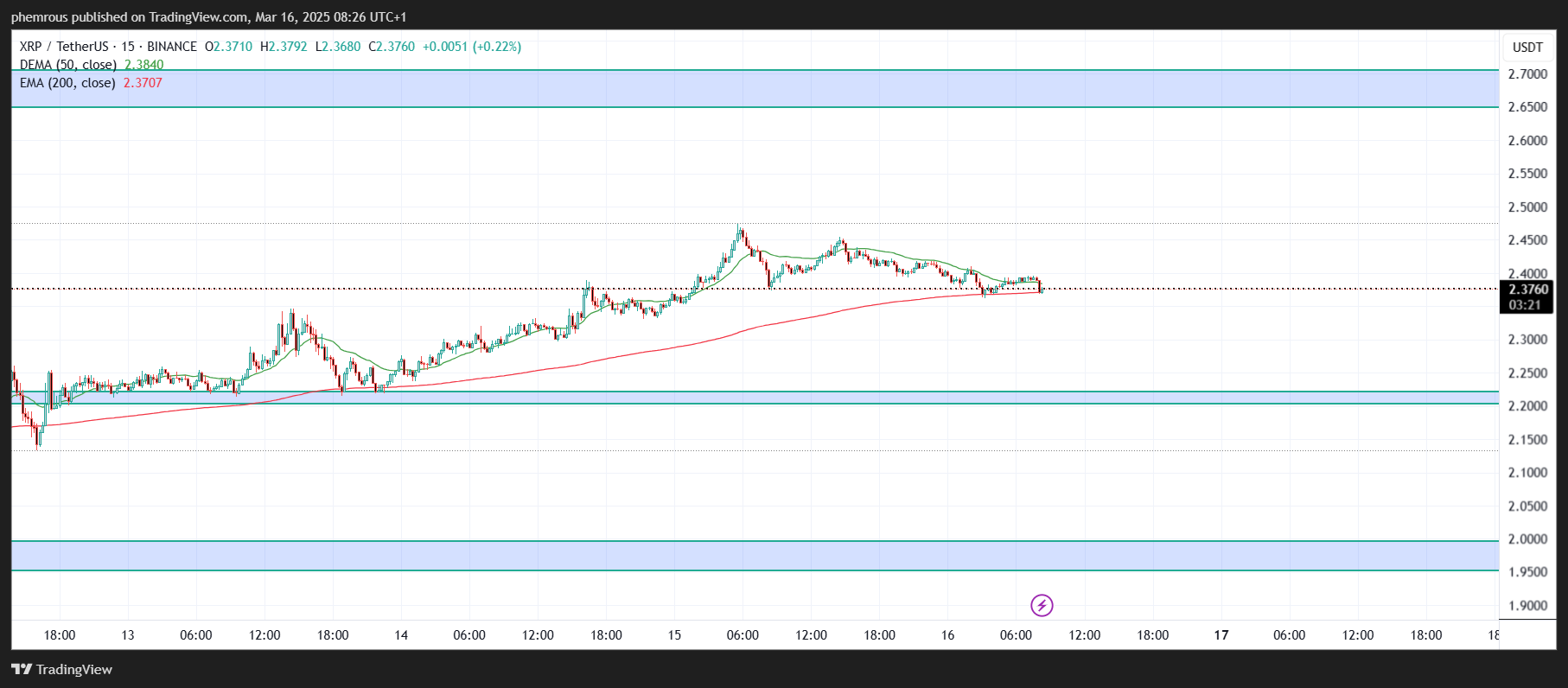Click the current price label 2.3760
The image size is (1568, 688).
[1527, 290]
